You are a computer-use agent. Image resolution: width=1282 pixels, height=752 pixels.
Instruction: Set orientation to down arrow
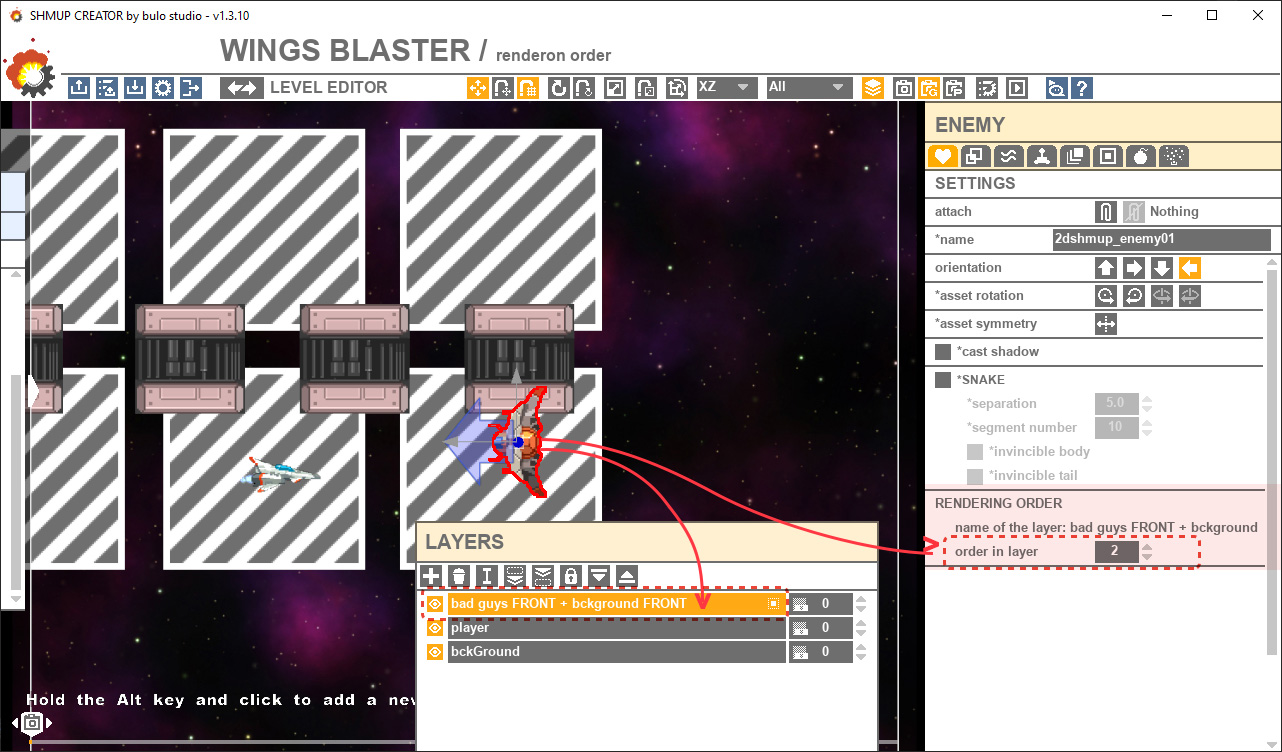[x=1161, y=268]
